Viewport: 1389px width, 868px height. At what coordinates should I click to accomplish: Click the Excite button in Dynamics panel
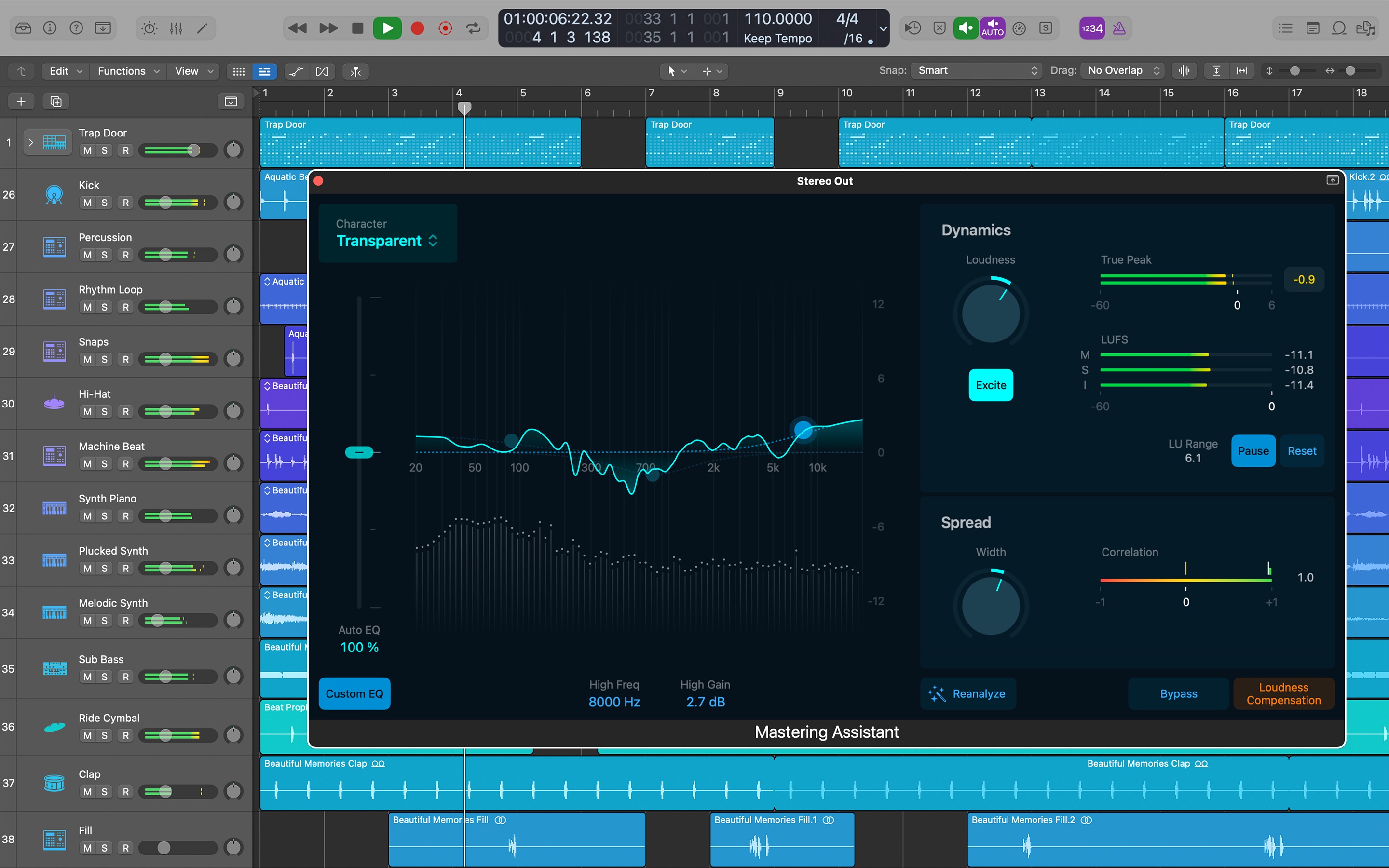pos(990,384)
